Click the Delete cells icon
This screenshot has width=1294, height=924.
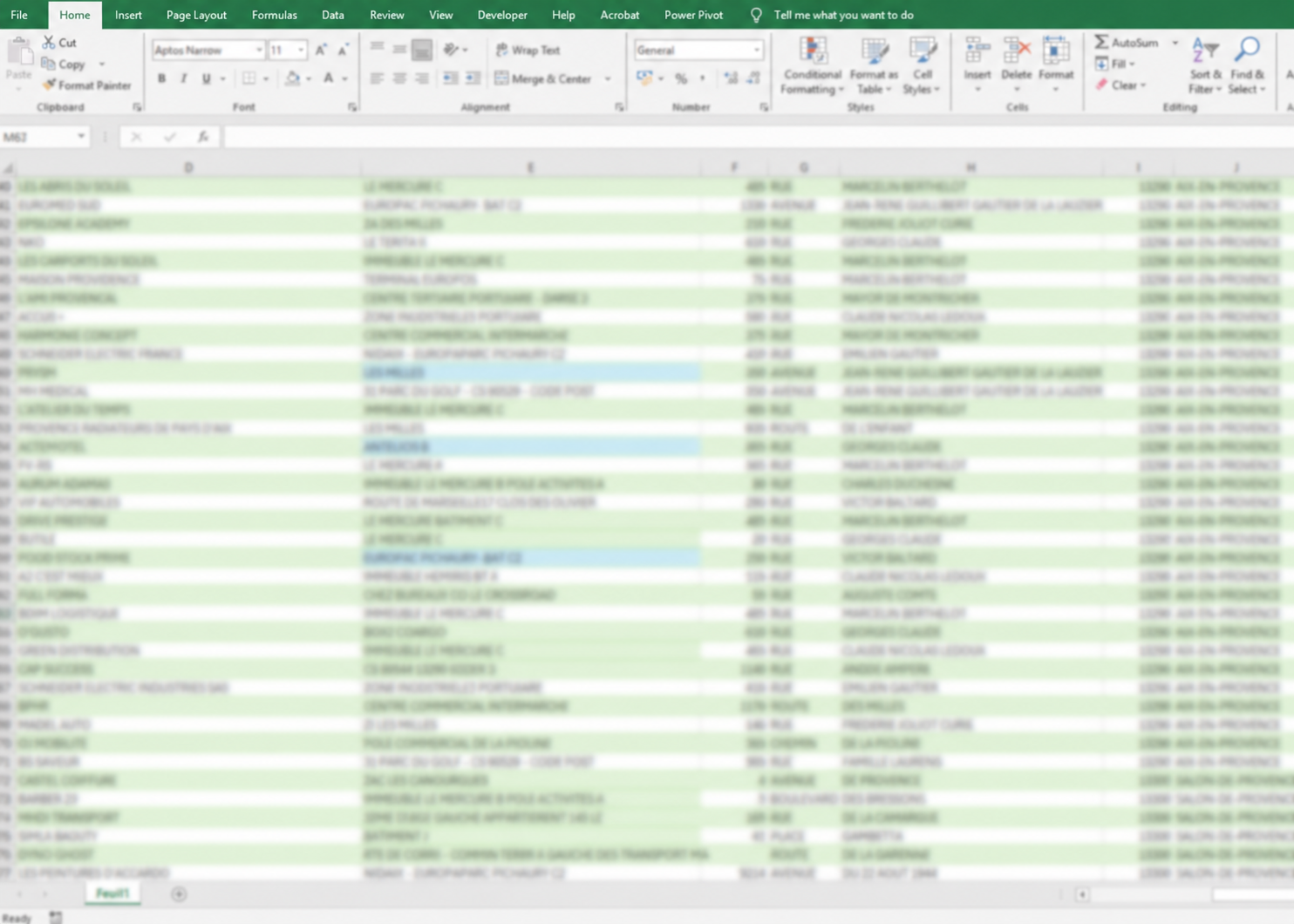pos(1016,52)
